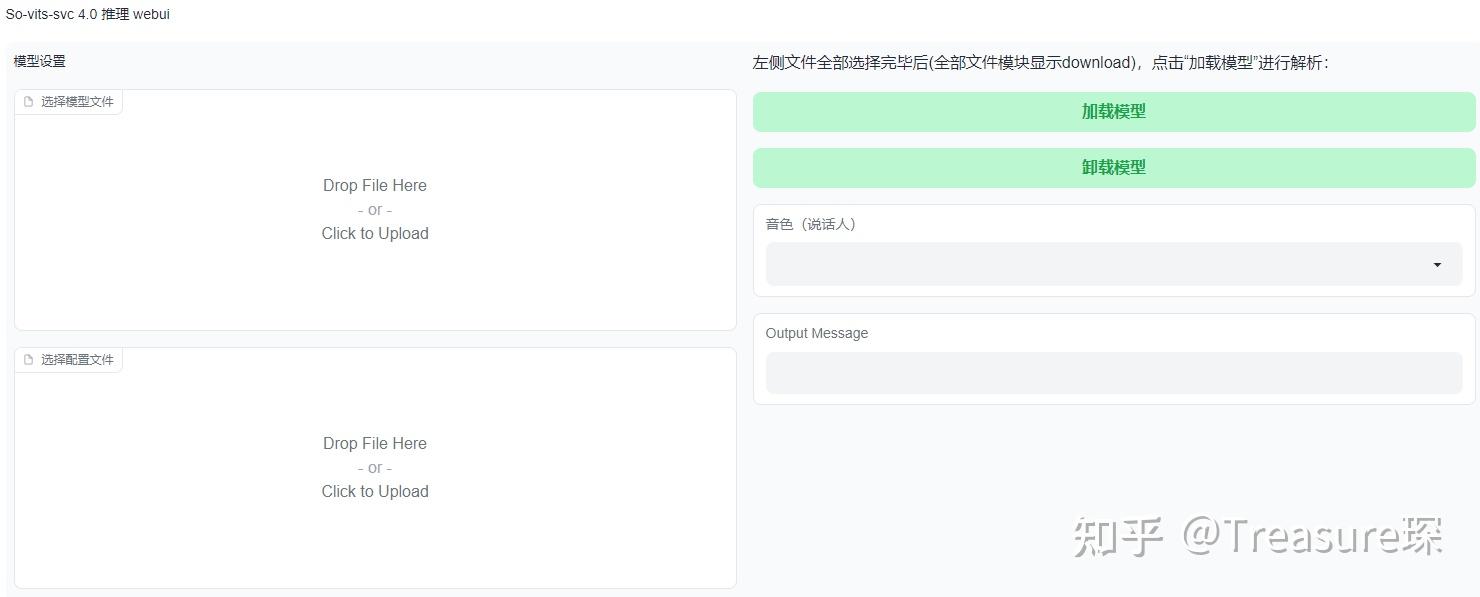
Task: Click the model file drop zone
Action: 374,209
